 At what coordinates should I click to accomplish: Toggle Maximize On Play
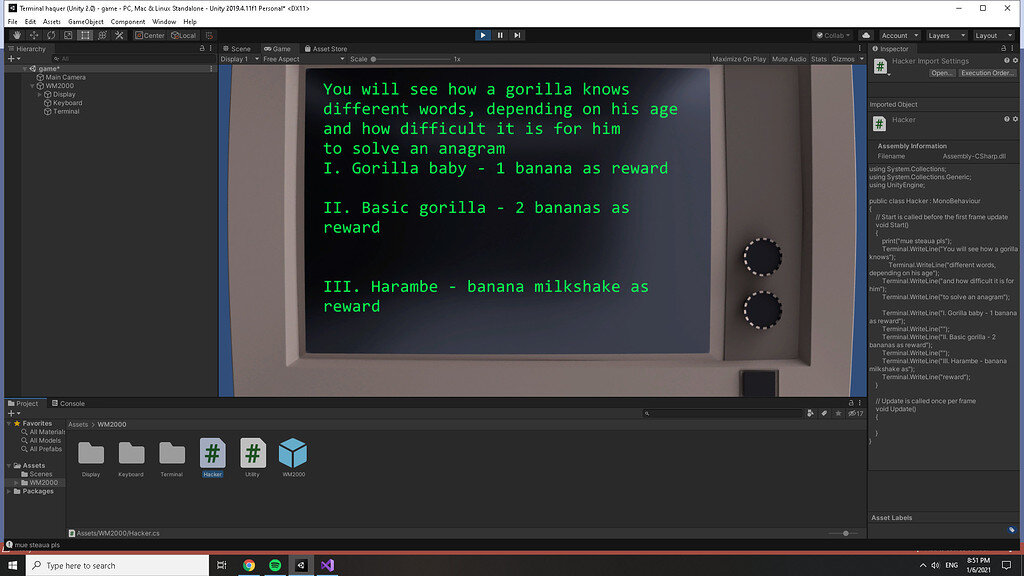(739, 59)
